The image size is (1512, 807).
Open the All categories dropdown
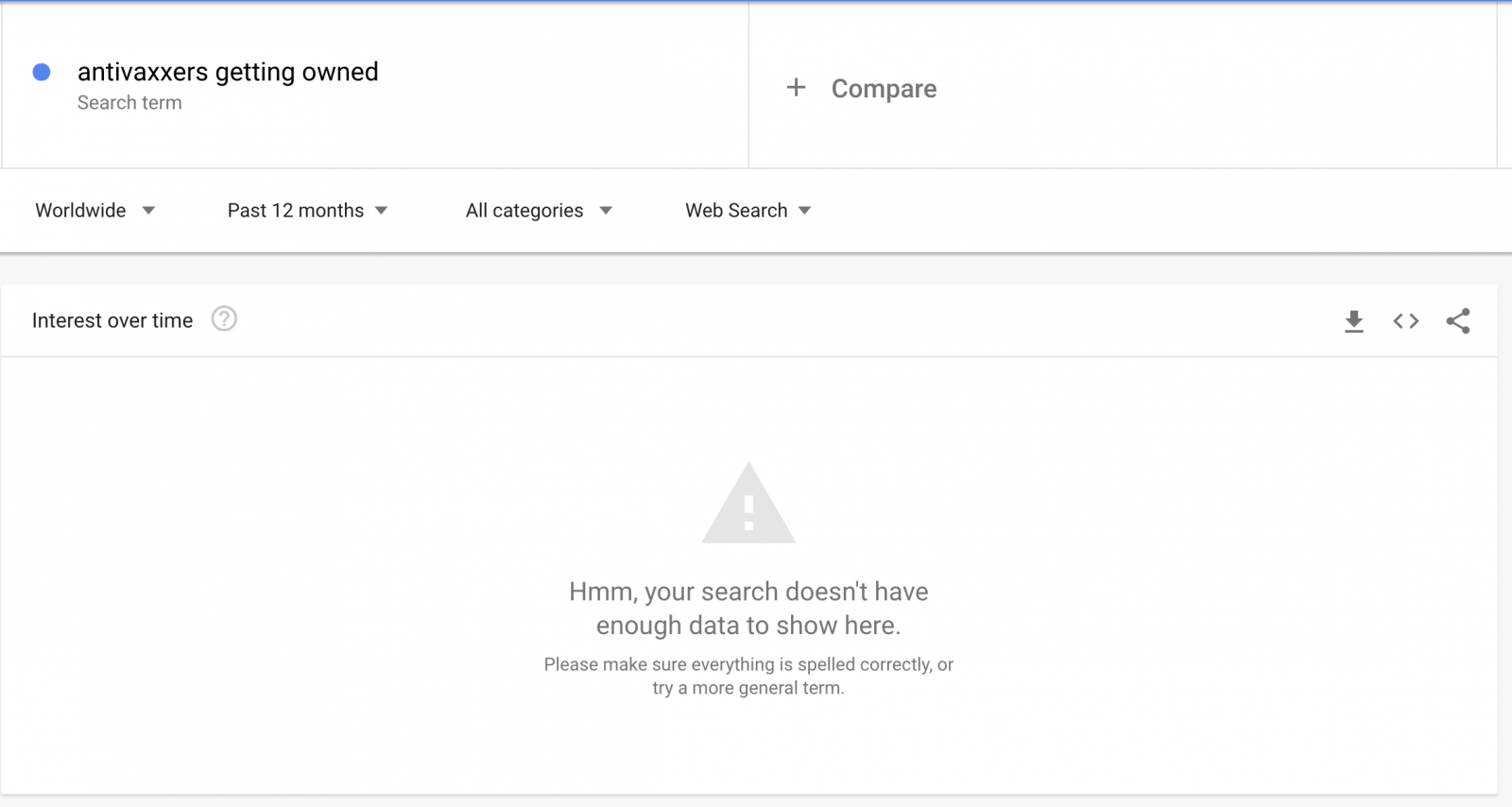[539, 211]
